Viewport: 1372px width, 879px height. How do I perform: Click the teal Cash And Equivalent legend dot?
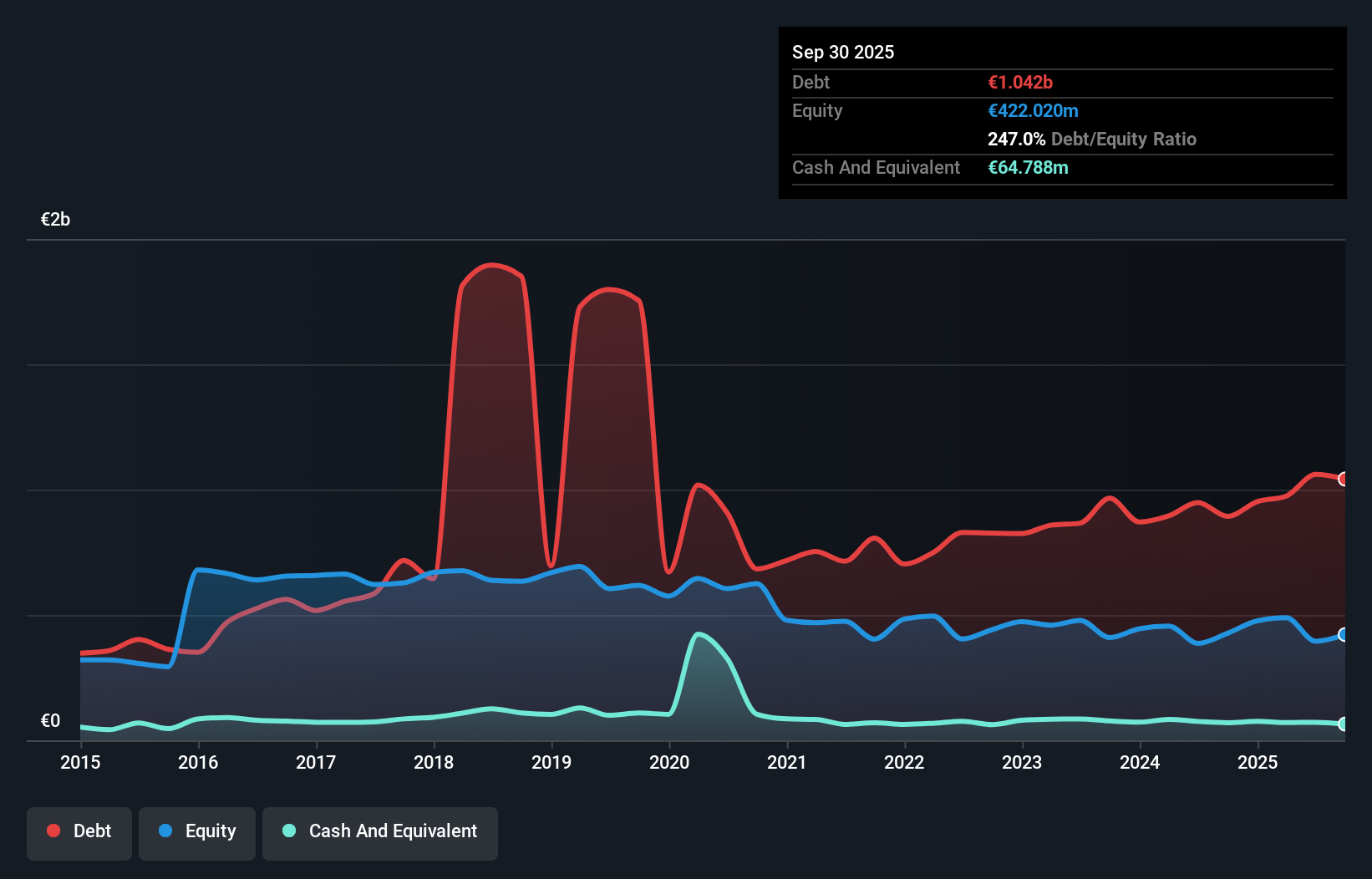coord(287,831)
